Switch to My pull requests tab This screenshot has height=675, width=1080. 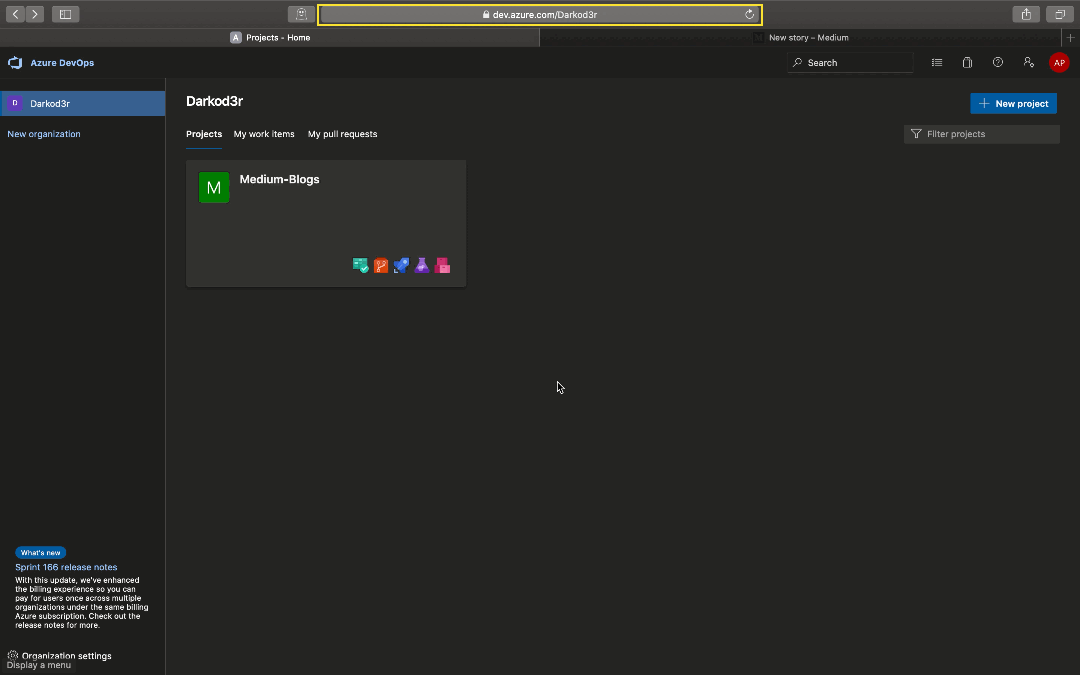[x=342, y=134]
